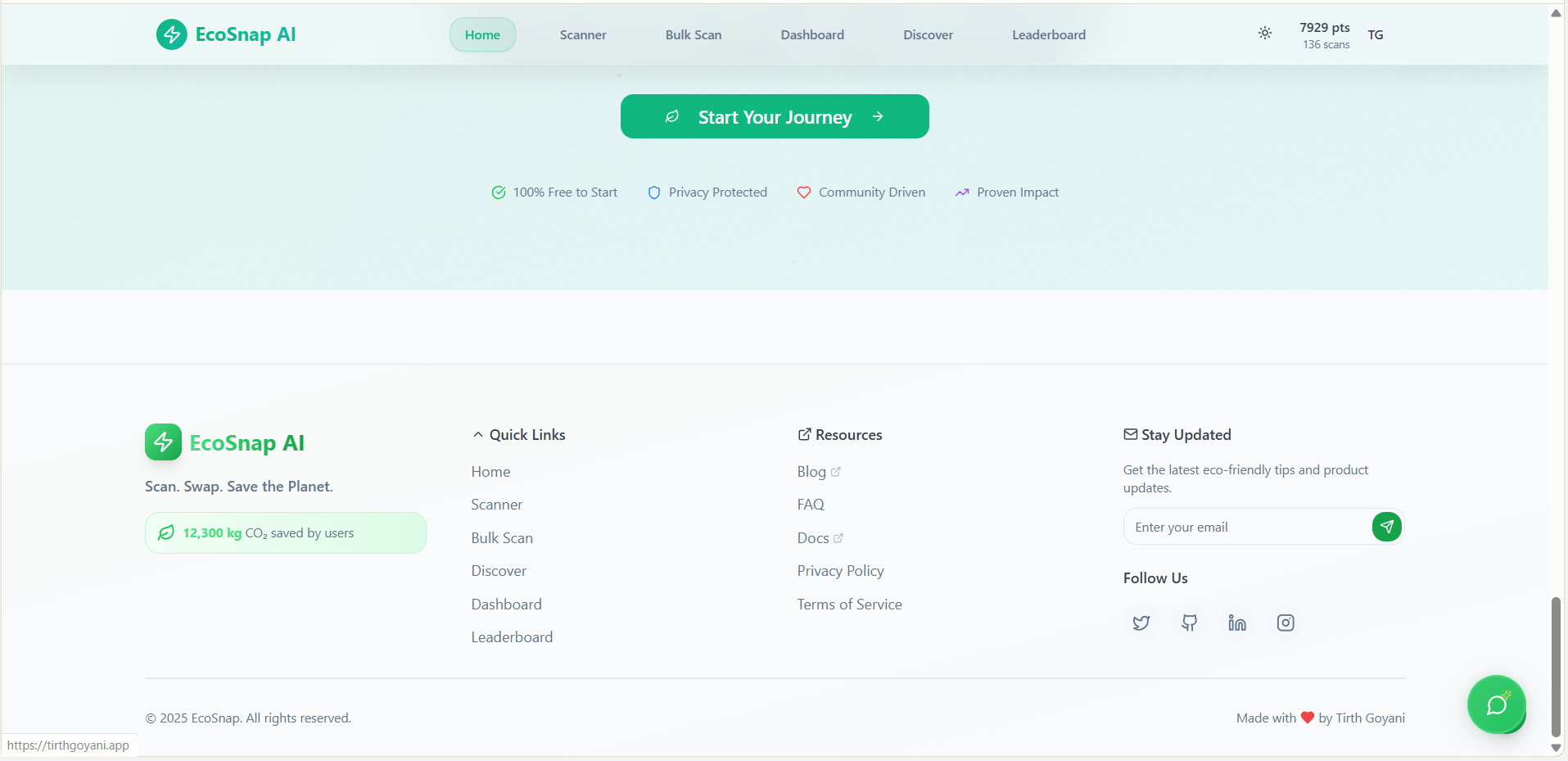Open the LinkedIn social icon
1568x761 pixels.
(1237, 623)
